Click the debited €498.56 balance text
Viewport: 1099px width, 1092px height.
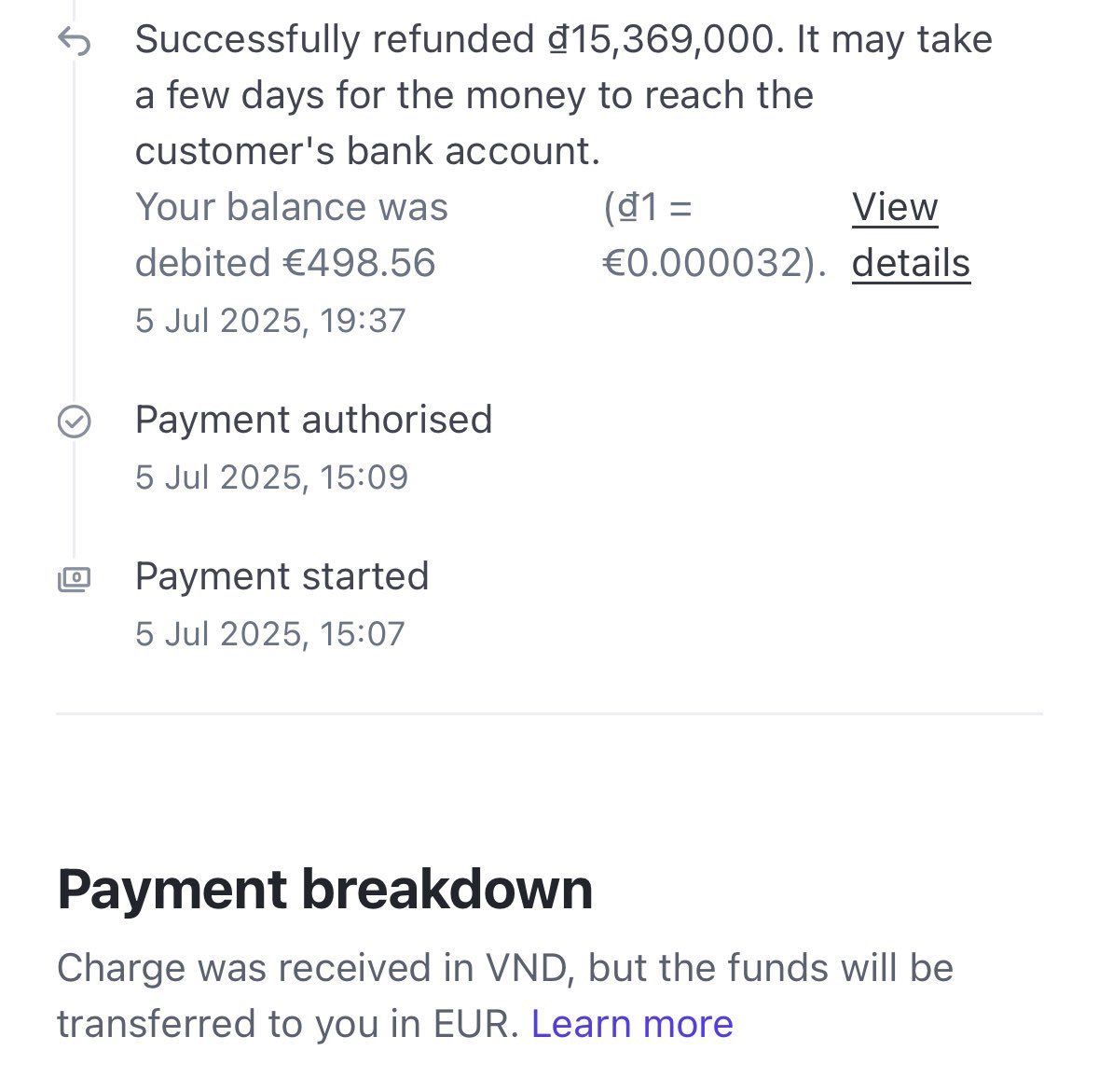285,263
